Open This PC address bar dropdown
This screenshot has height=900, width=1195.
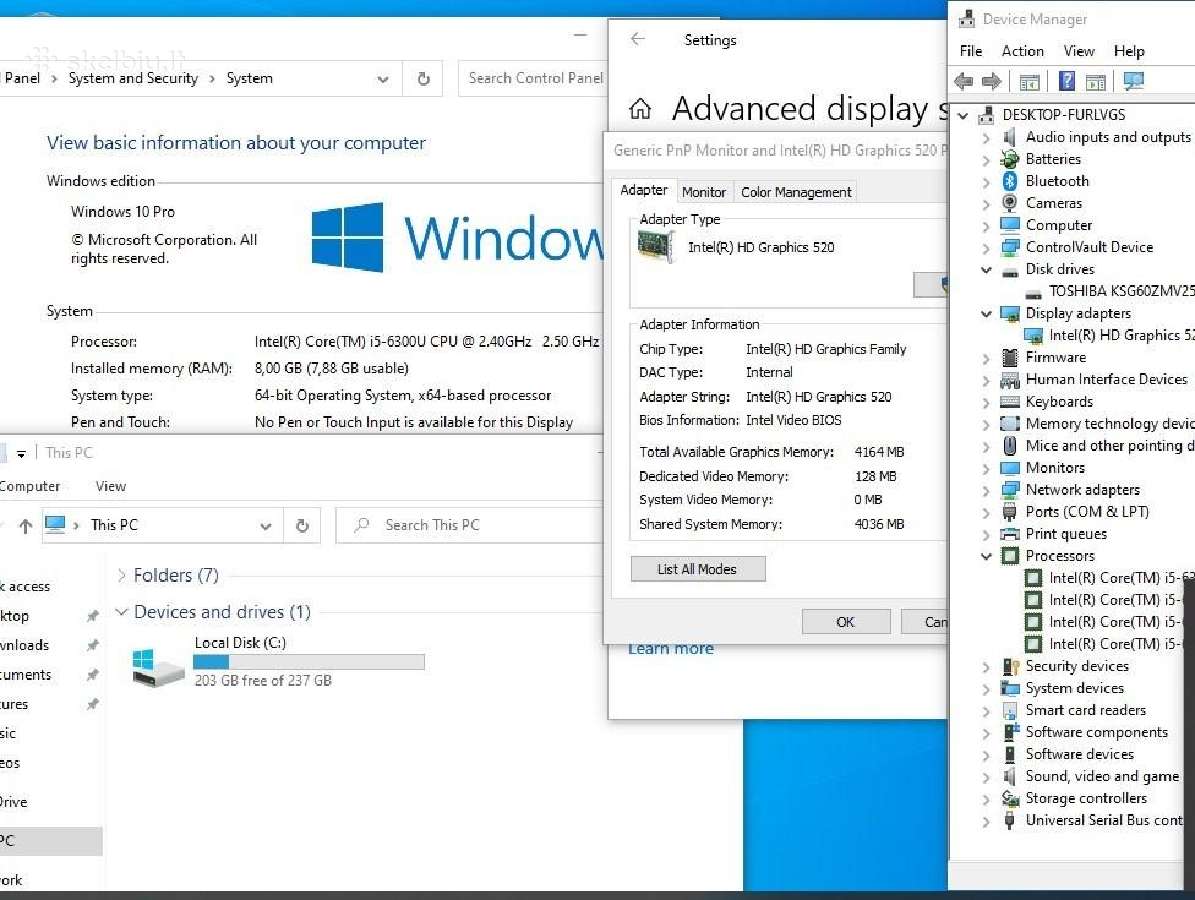[x=265, y=526]
